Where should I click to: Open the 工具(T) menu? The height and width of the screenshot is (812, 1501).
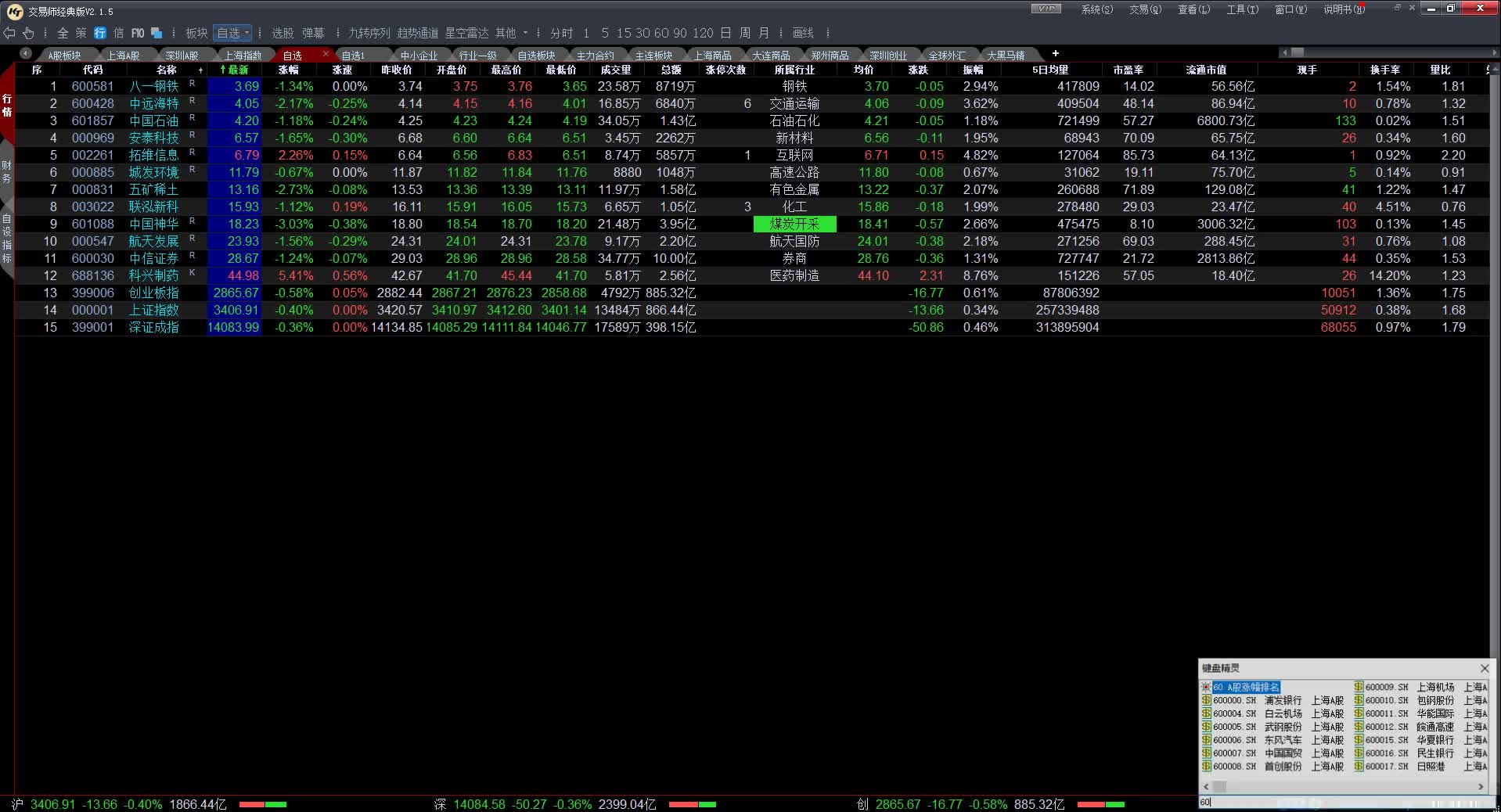tap(1242, 9)
